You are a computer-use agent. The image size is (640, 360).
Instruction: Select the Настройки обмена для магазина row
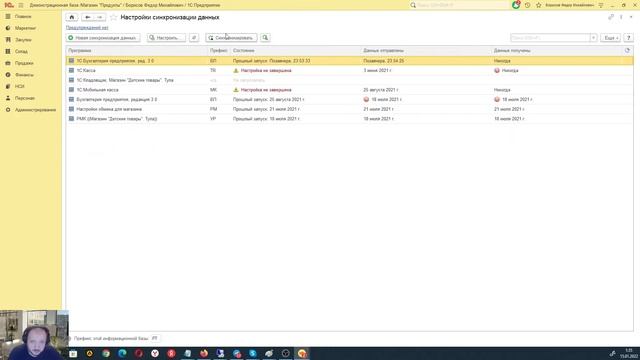(x=350, y=109)
